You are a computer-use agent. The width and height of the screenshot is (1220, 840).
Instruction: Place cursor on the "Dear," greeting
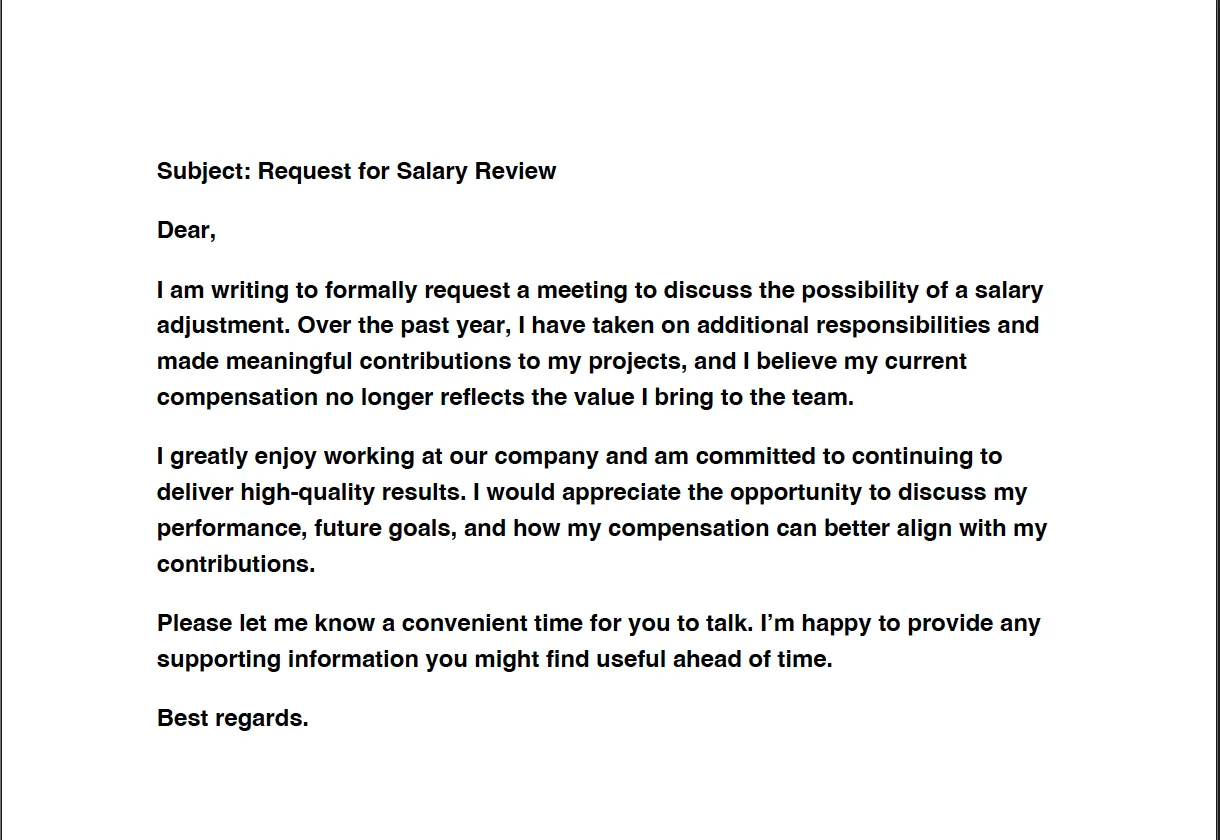click(186, 231)
